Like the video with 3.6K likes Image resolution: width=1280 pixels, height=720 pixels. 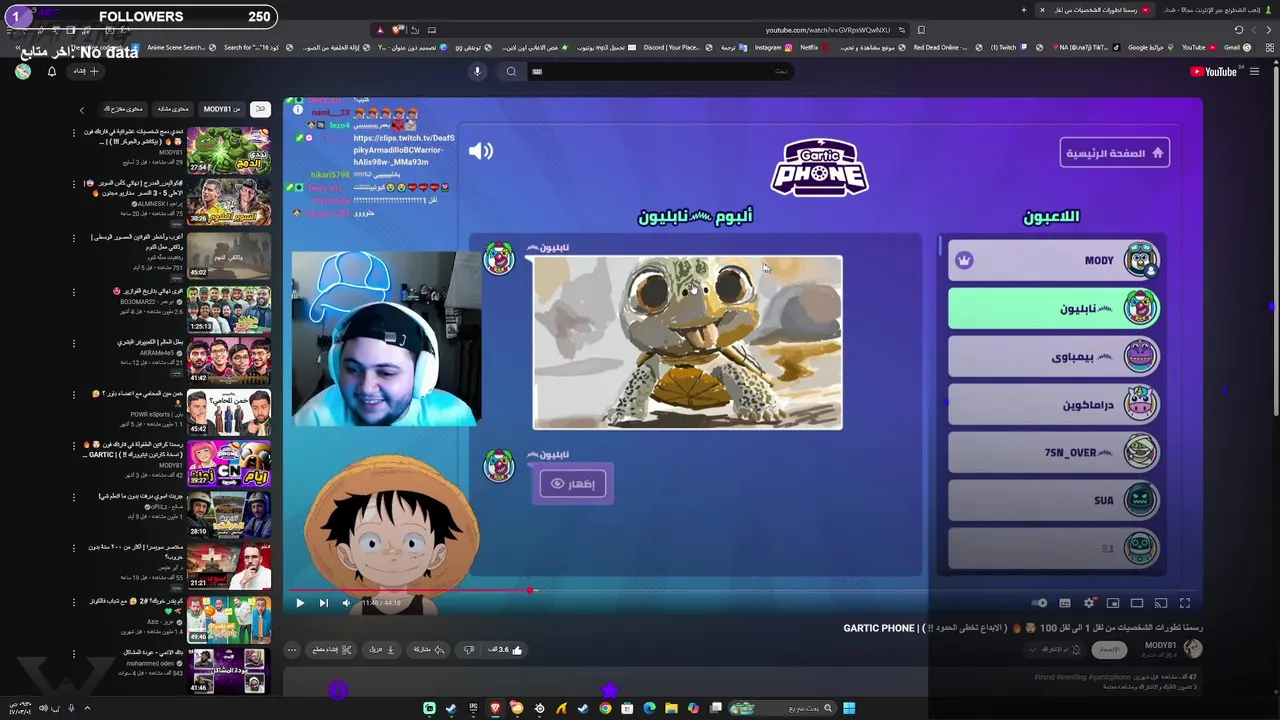pyautogui.click(x=505, y=650)
